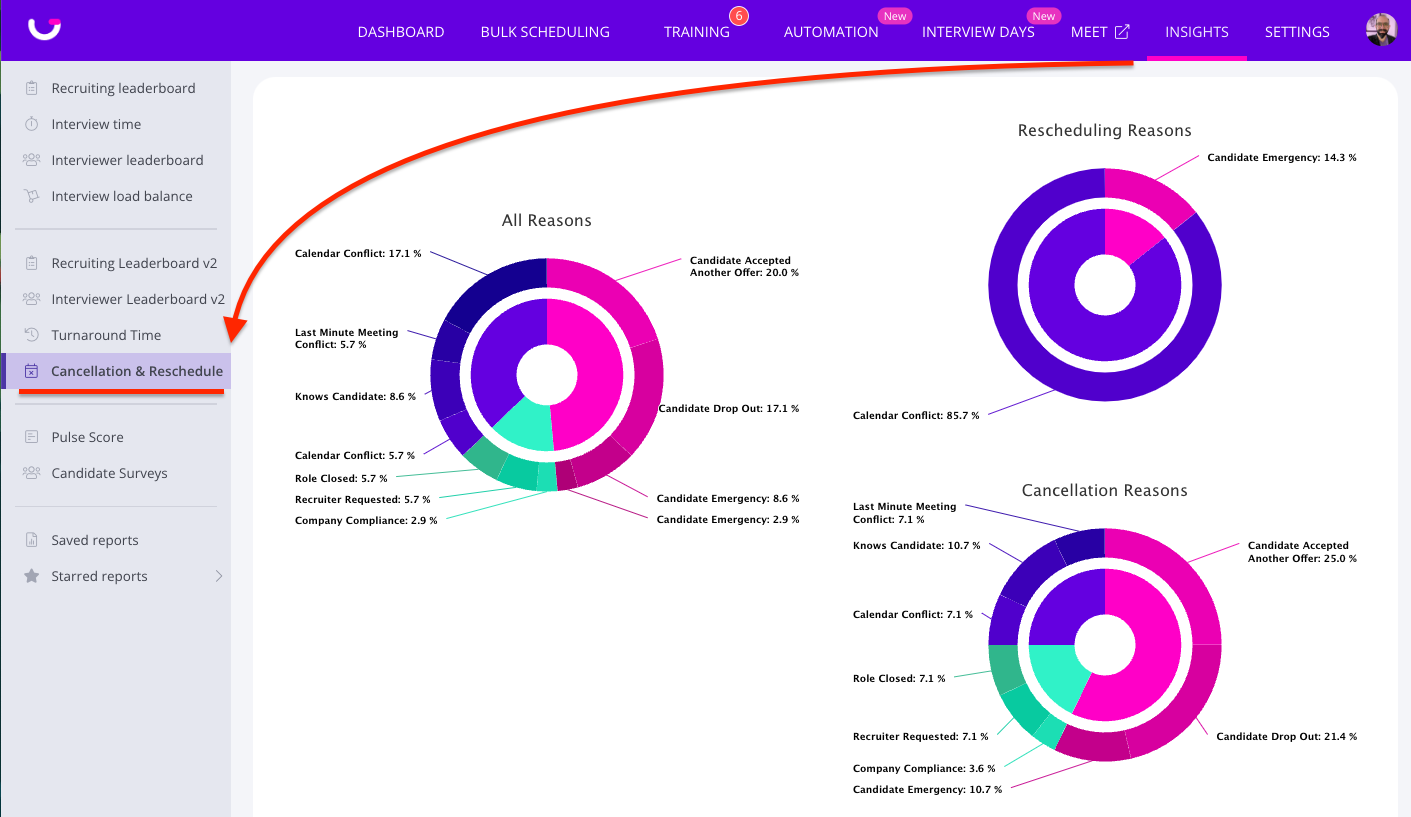Image resolution: width=1411 pixels, height=817 pixels.
Task: Click the Candidate Accepted Another Offer: 20.0 % label
Action: click(x=745, y=267)
